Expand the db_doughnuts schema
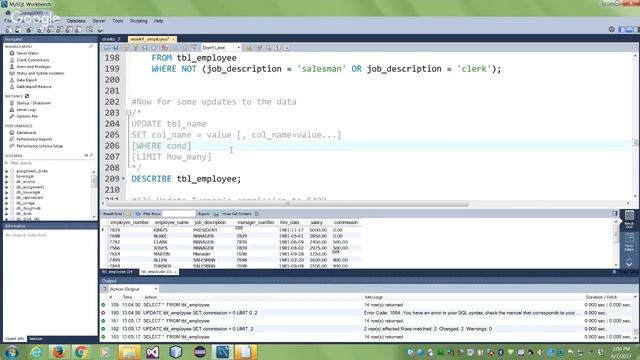The height and width of the screenshot is (360, 640). pos(7,208)
